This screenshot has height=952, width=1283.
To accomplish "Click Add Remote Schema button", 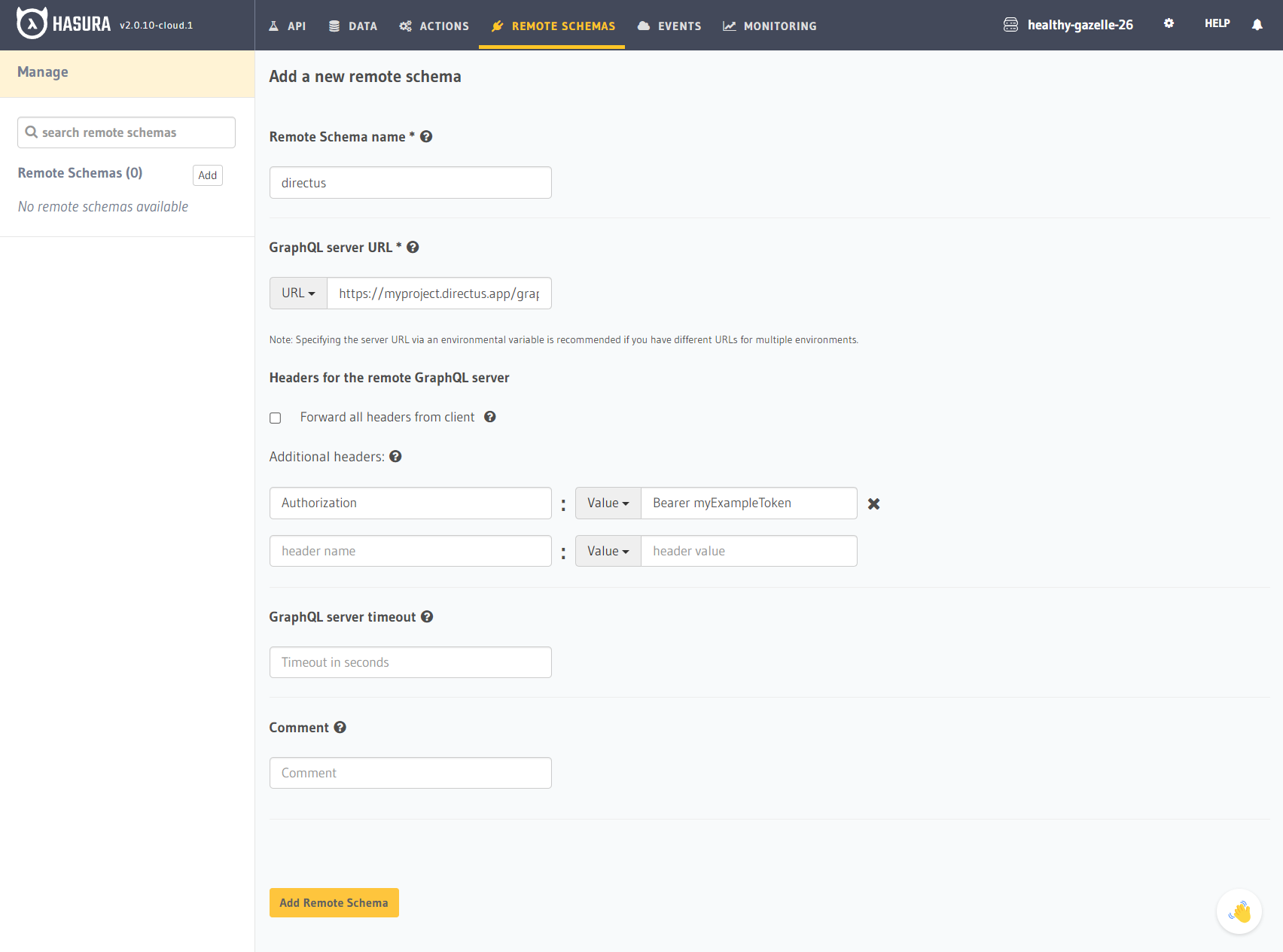I will pyautogui.click(x=334, y=902).
